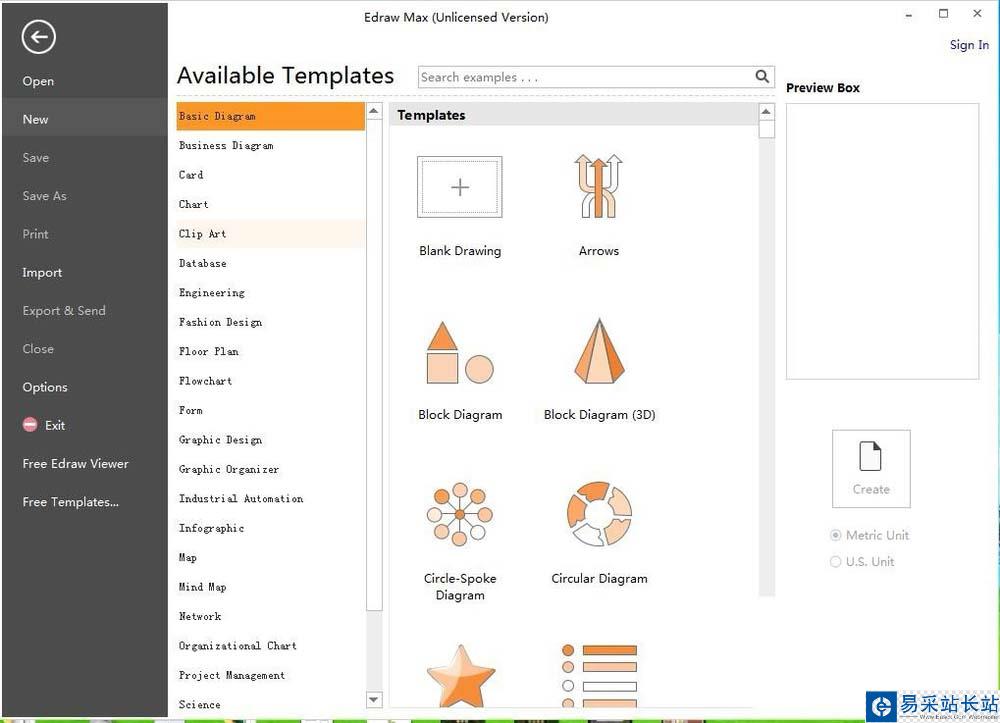Select the Form category
The image size is (1000, 723).
[270, 410]
